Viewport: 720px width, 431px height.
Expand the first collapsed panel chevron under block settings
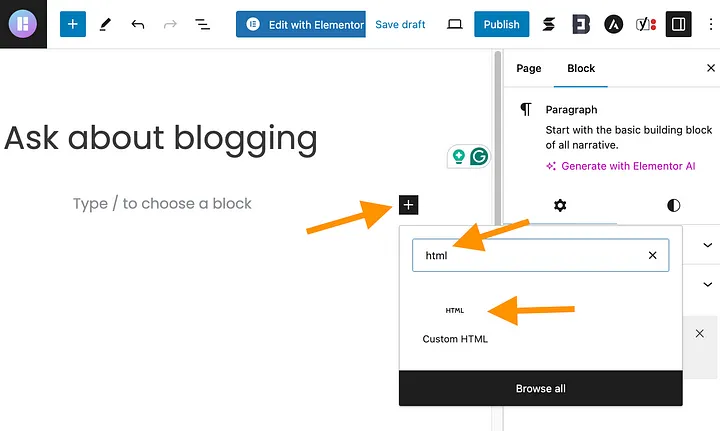click(708, 245)
